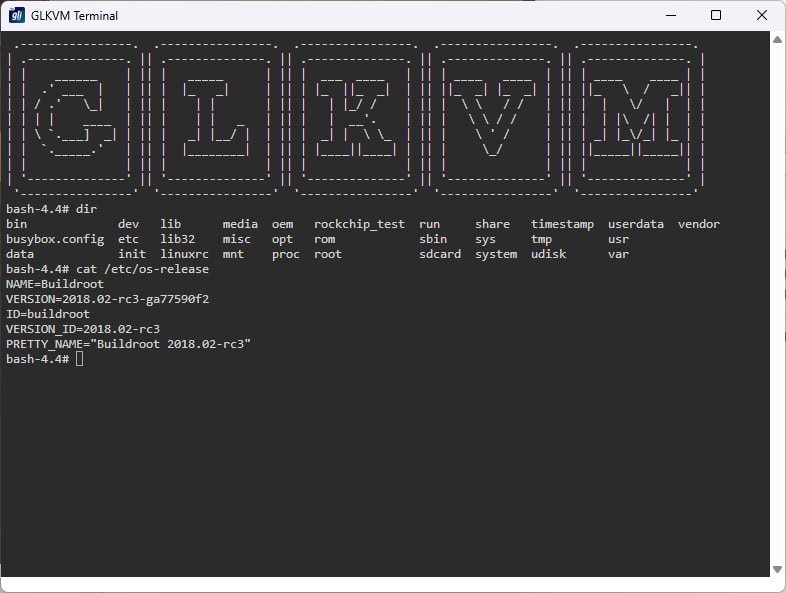Screen dimensions: 786x593
Task: Click the sdcard entry in the listing
Action: [x=440, y=254]
